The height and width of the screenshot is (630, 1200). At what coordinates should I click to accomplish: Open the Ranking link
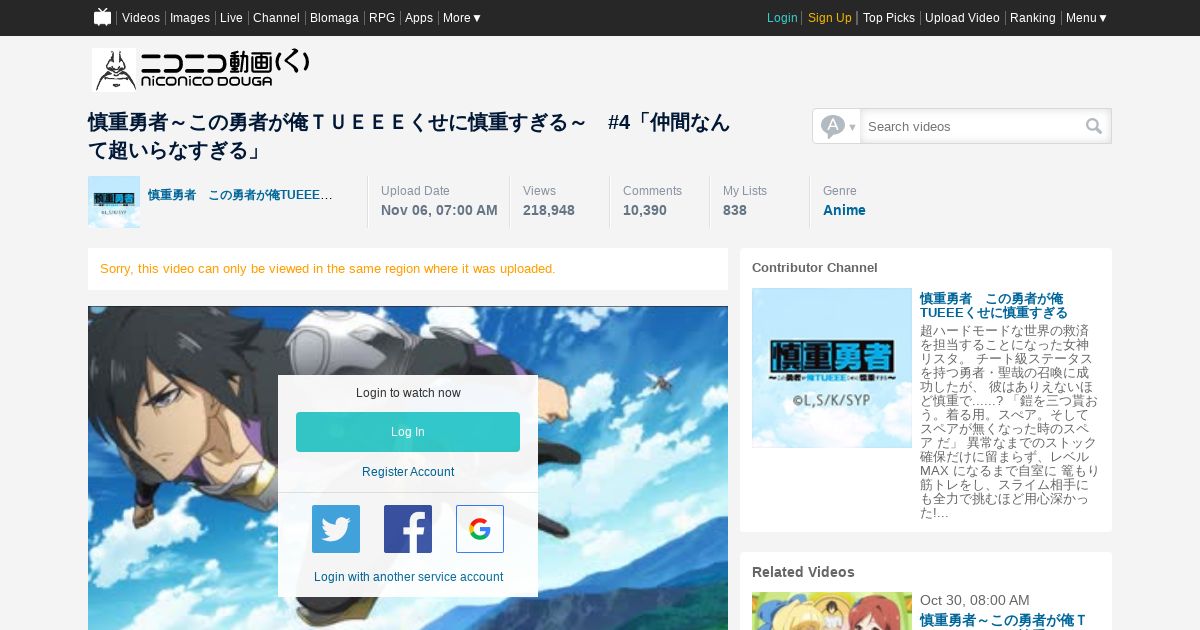click(1033, 18)
